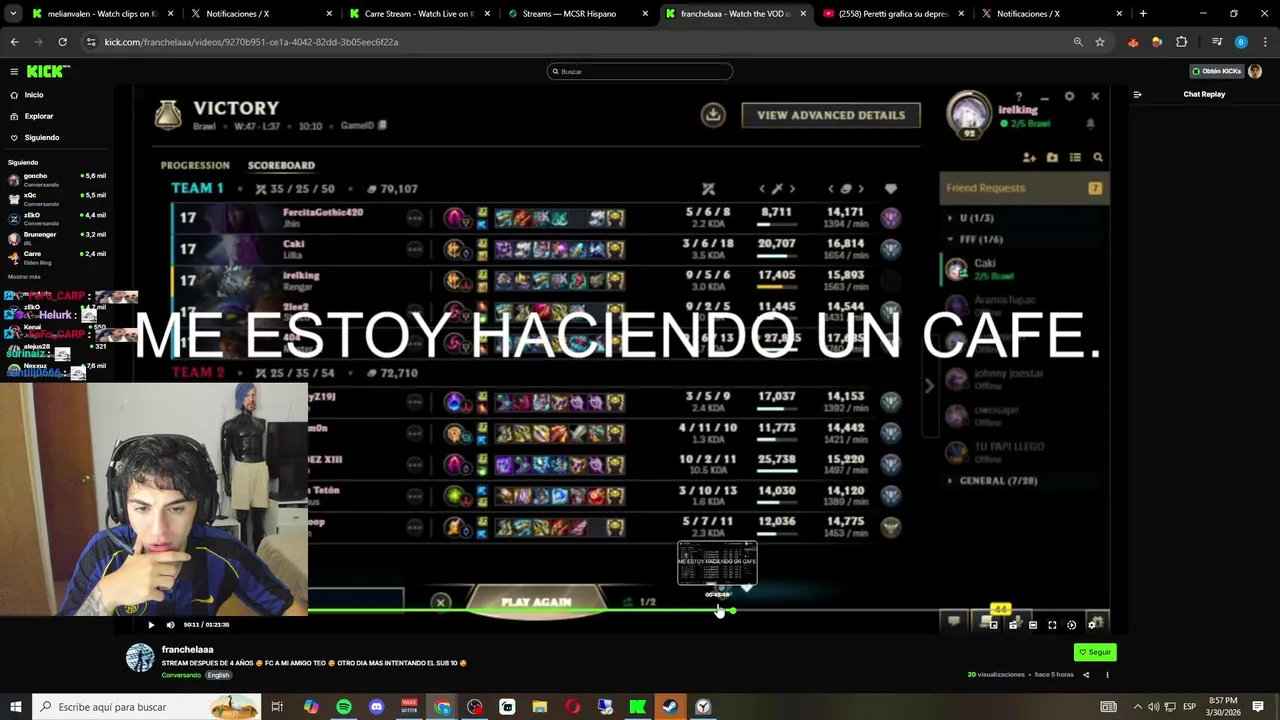Open the browser extensions puzzle menu

coord(1181,42)
